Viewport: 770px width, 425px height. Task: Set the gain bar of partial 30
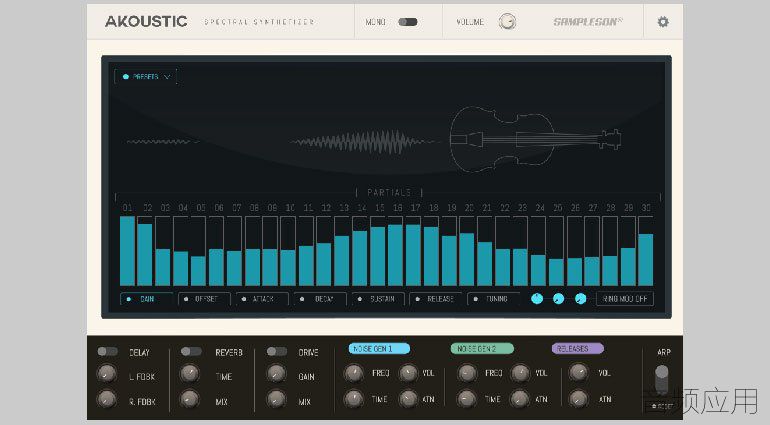pos(646,251)
